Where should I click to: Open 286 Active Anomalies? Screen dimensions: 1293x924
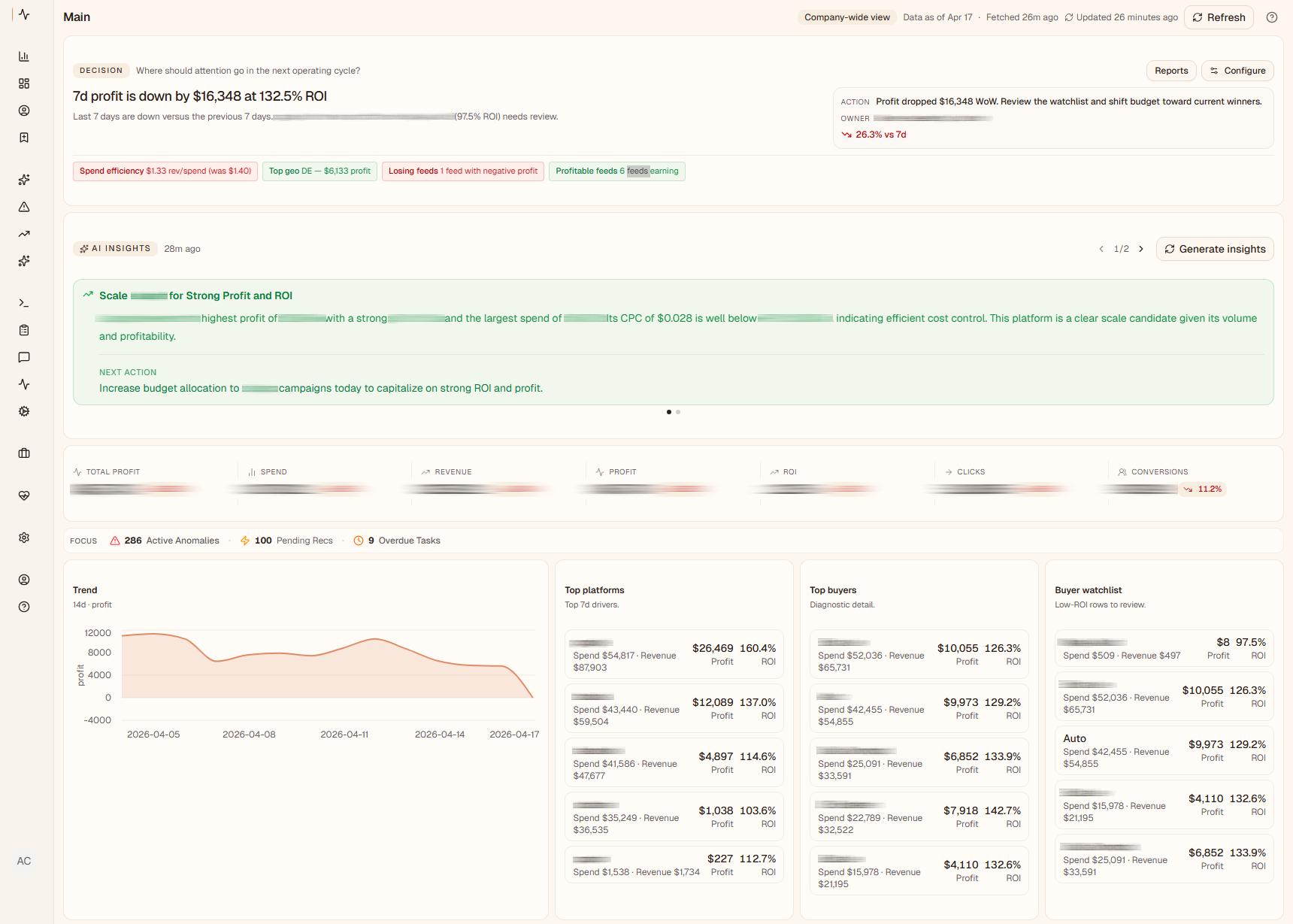coord(165,541)
